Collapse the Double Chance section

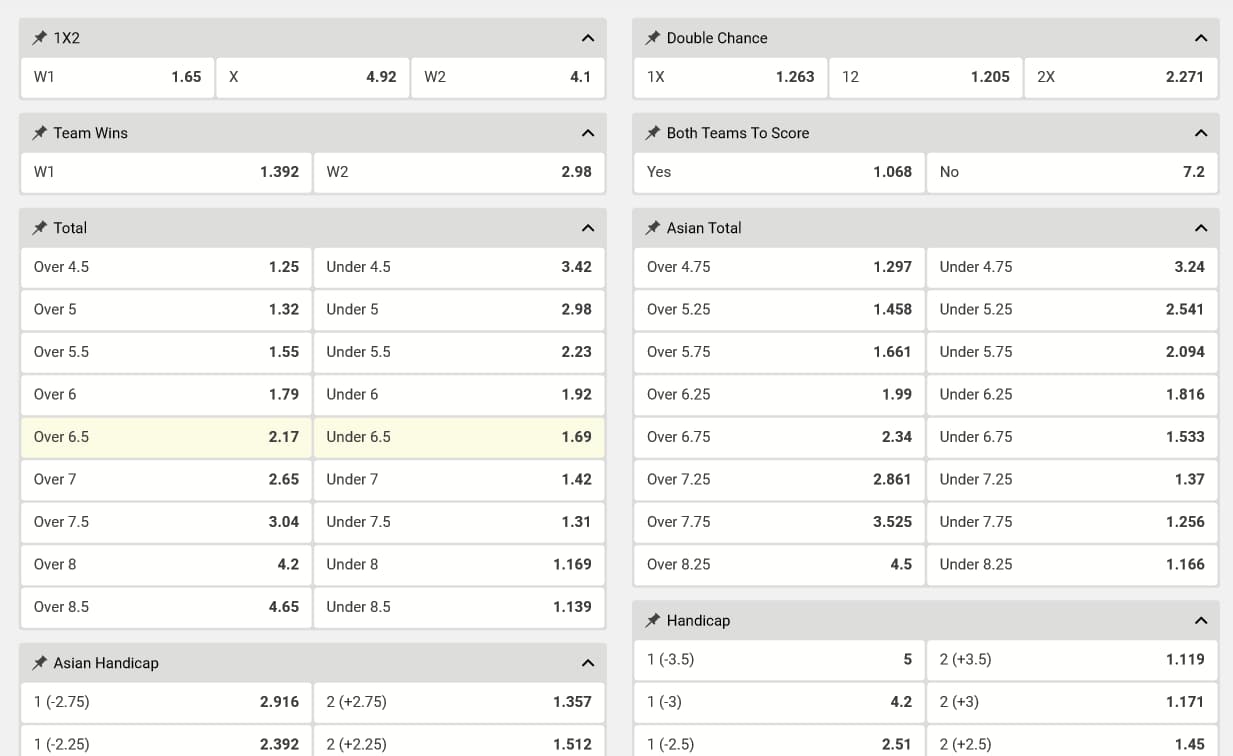[x=1201, y=38]
